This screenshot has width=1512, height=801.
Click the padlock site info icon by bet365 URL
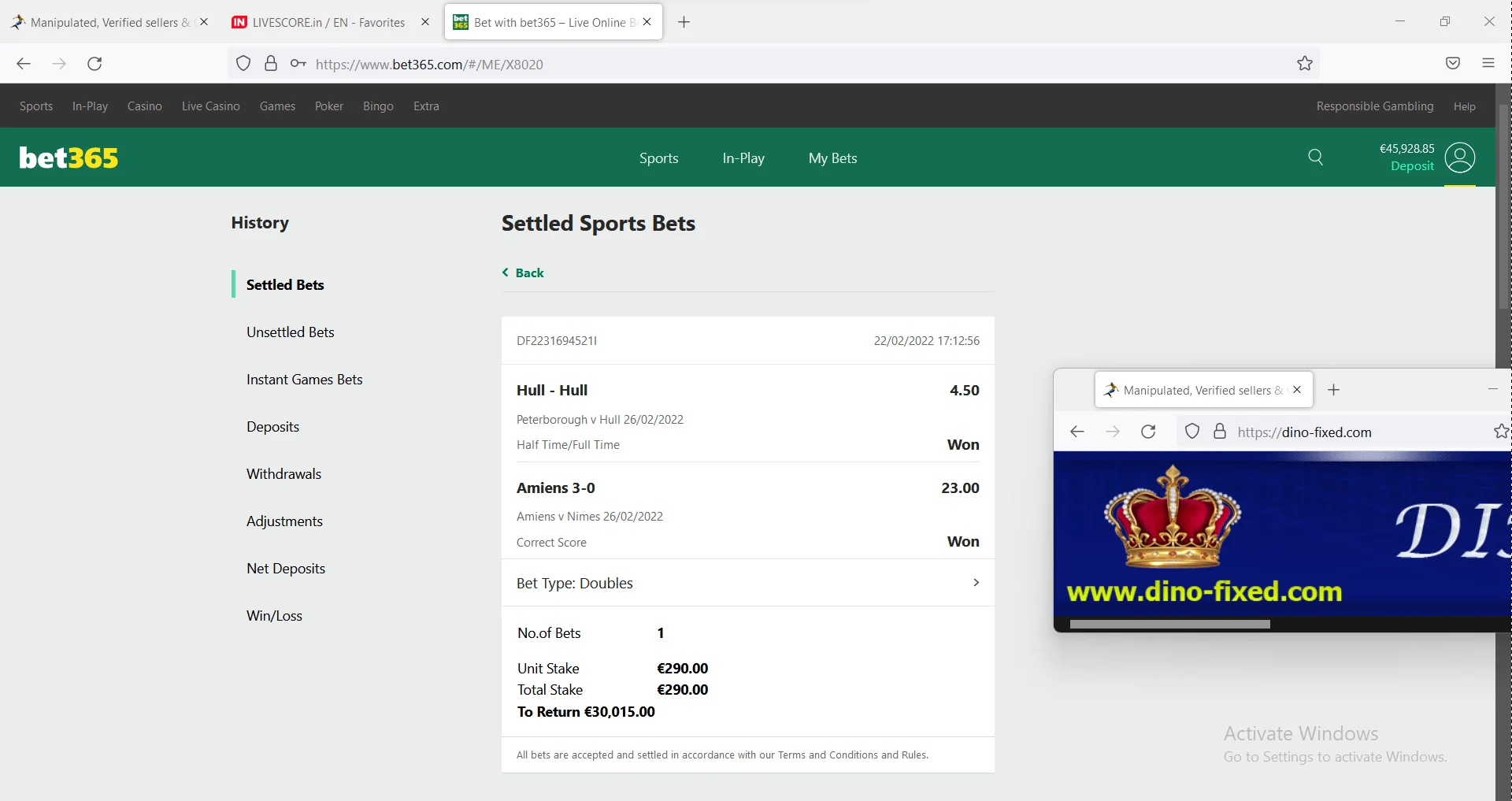[x=271, y=64]
